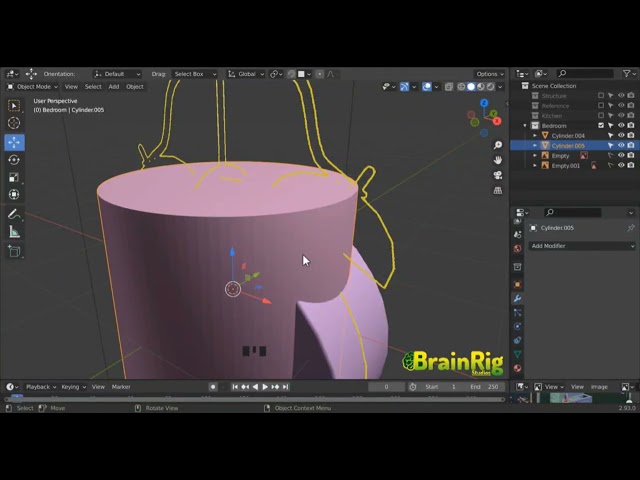The width and height of the screenshot is (640, 480).
Task: Expand Cylinder.004 in the outliner
Action: [535, 135]
